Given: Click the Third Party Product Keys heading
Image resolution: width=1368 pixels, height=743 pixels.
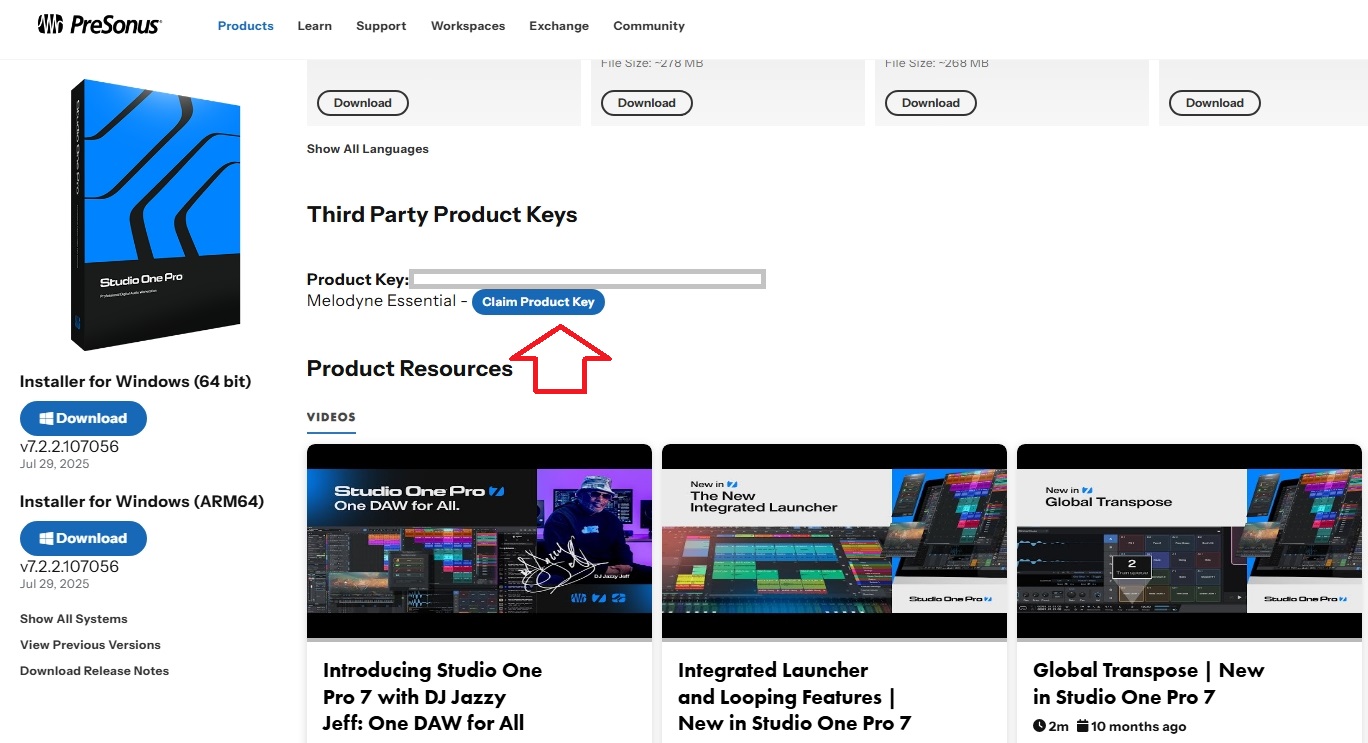Looking at the screenshot, I should [x=442, y=215].
